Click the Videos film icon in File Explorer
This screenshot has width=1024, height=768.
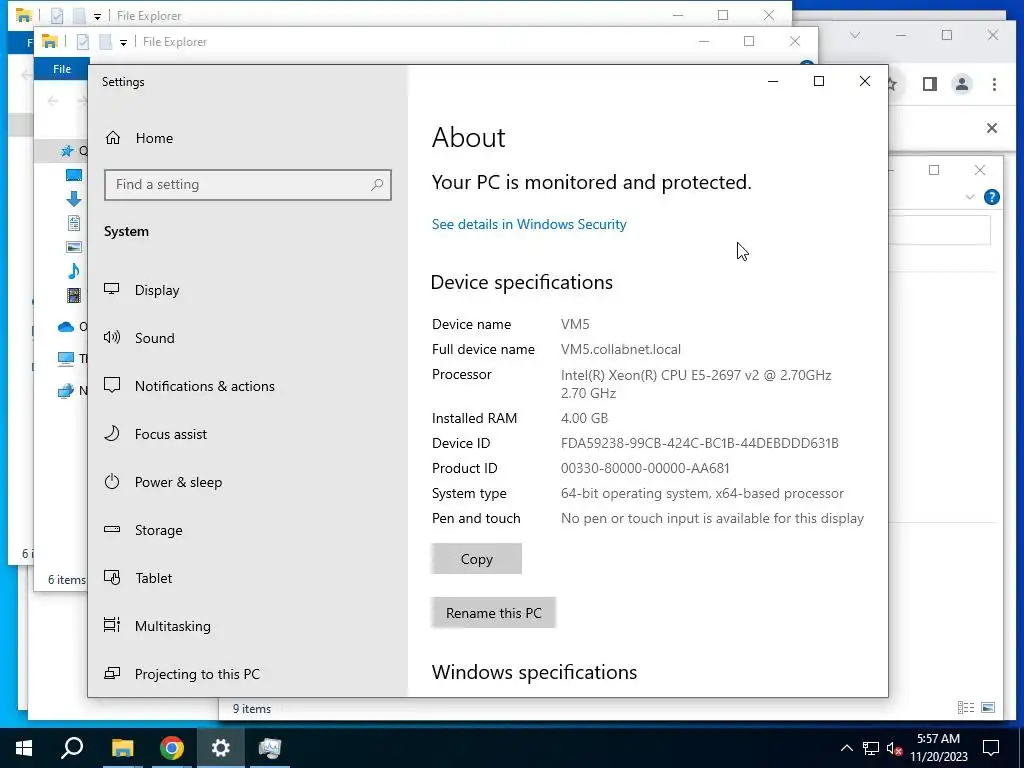pyautogui.click(x=74, y=296)
